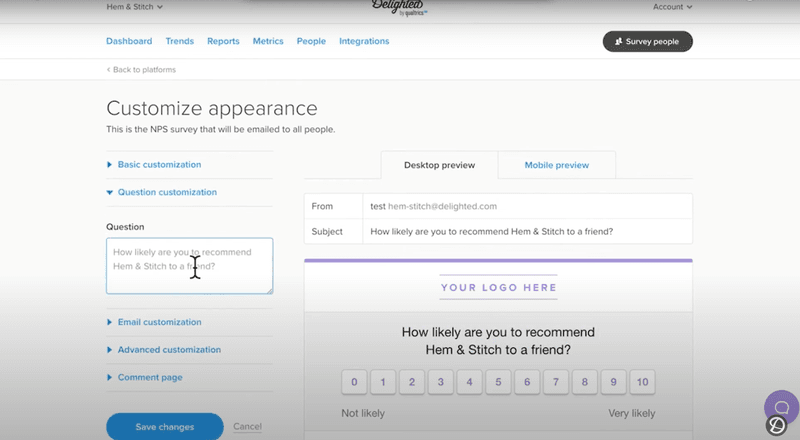Select score 3 in survey preview
The height and width of the screenshot is (440, 800).
coord(440,382)
